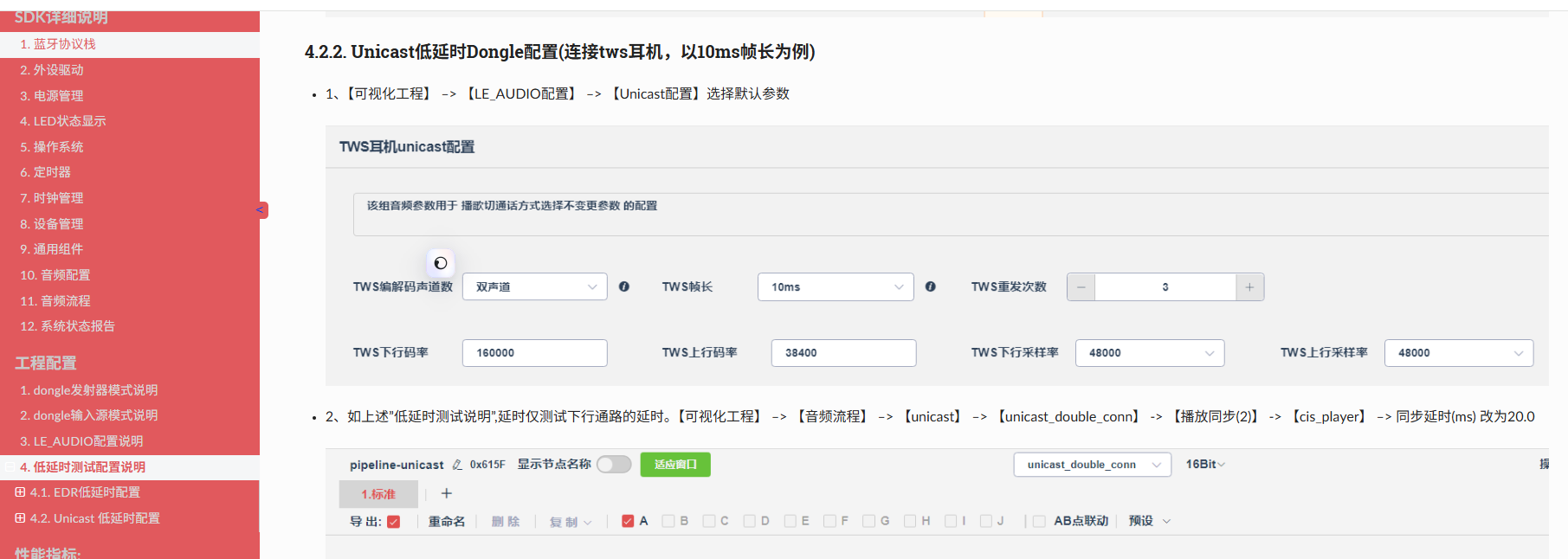1568x559 pixels.
Task: Open sidebar item 1. 蓝牙协议栈
Action: (130, 44)
